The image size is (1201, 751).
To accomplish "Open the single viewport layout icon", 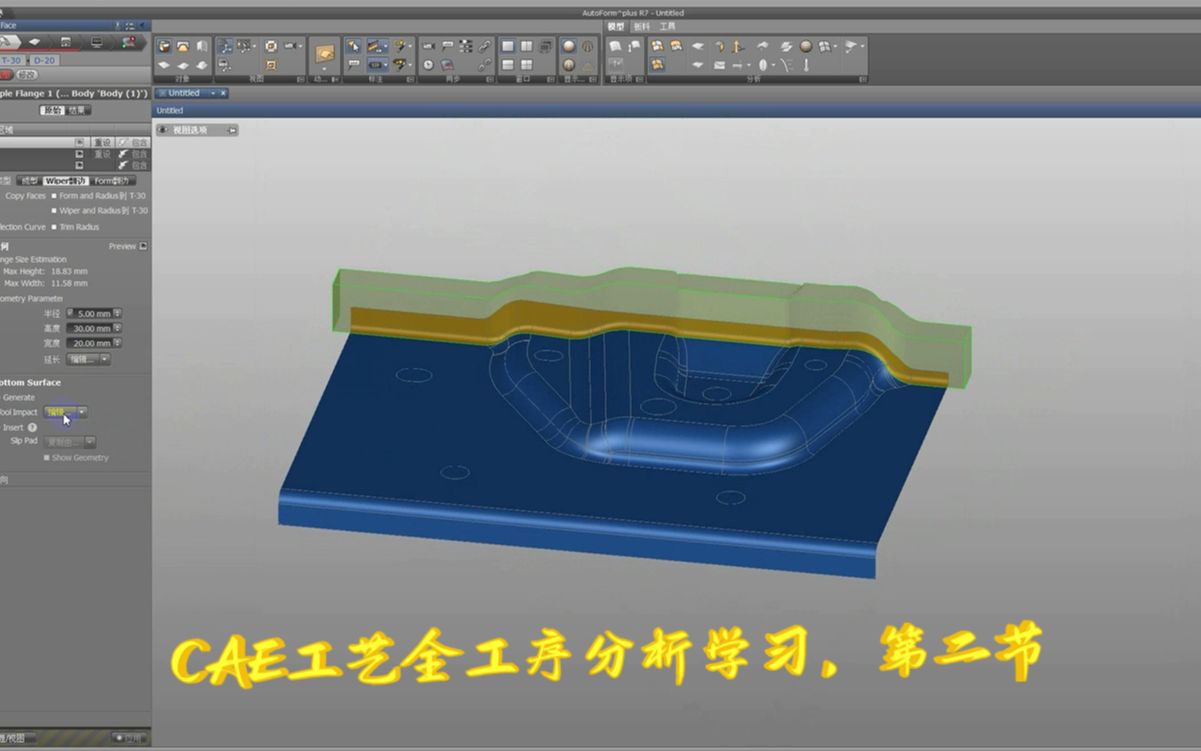I will [507, 46].
